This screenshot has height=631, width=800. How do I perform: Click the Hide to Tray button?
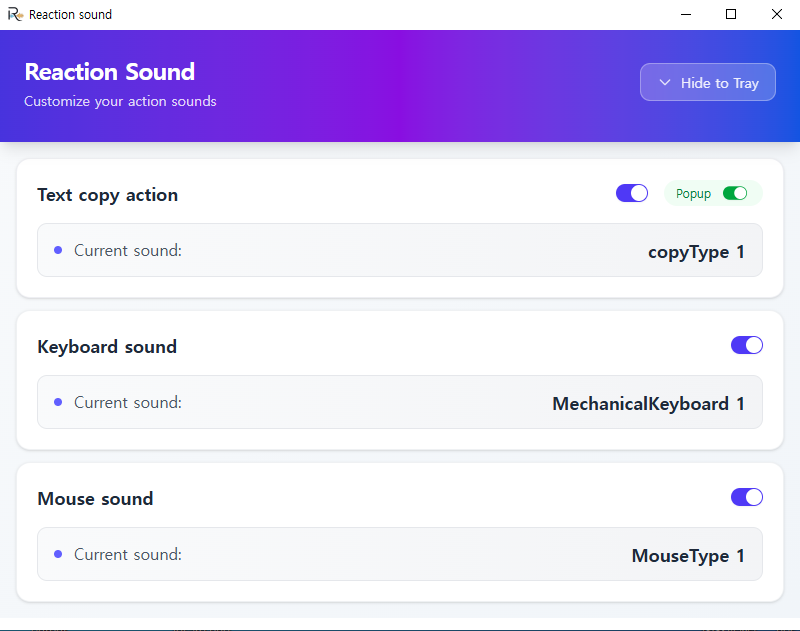[708, 83]
